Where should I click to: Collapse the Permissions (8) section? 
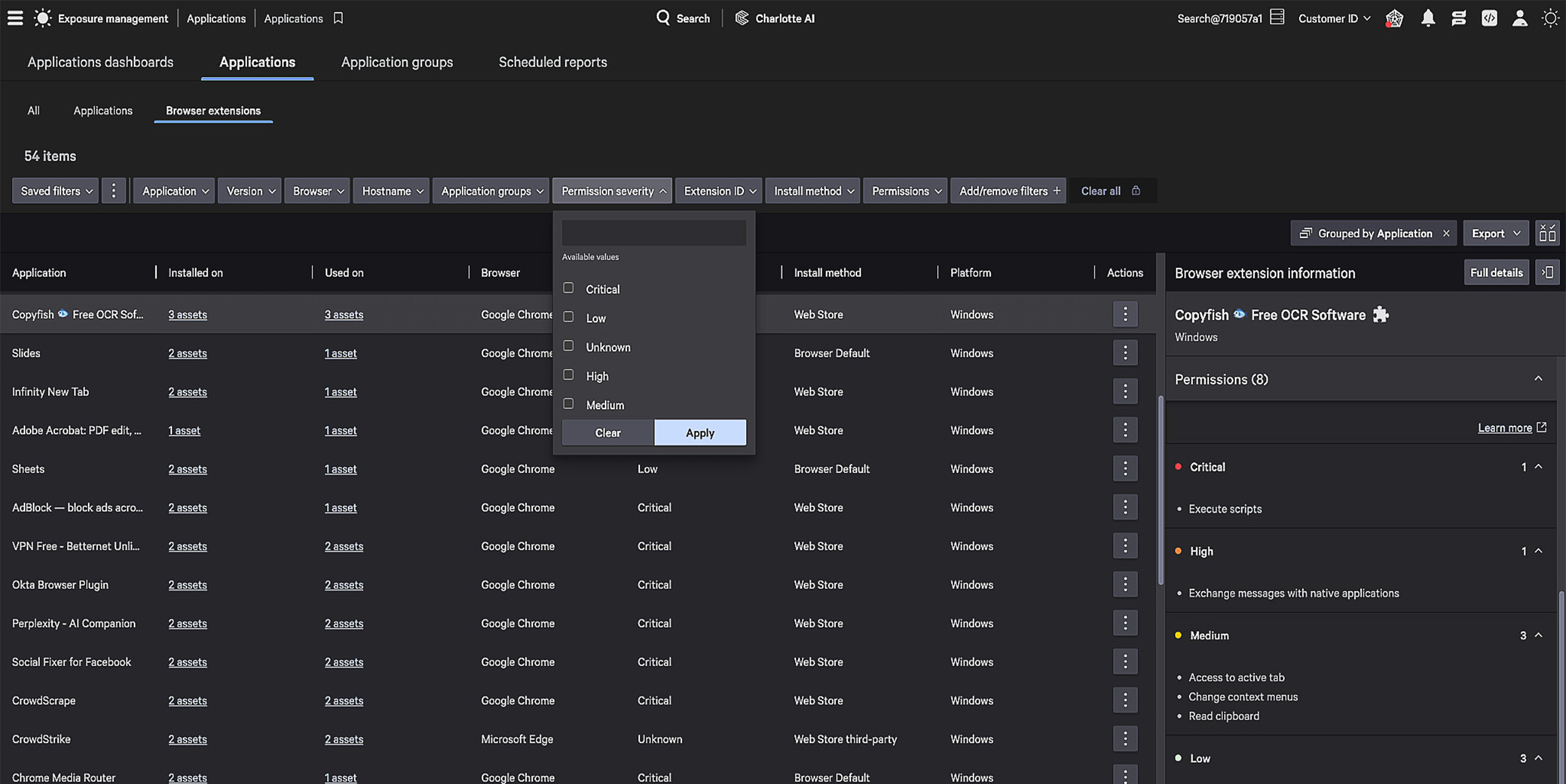pos(1538,379)
